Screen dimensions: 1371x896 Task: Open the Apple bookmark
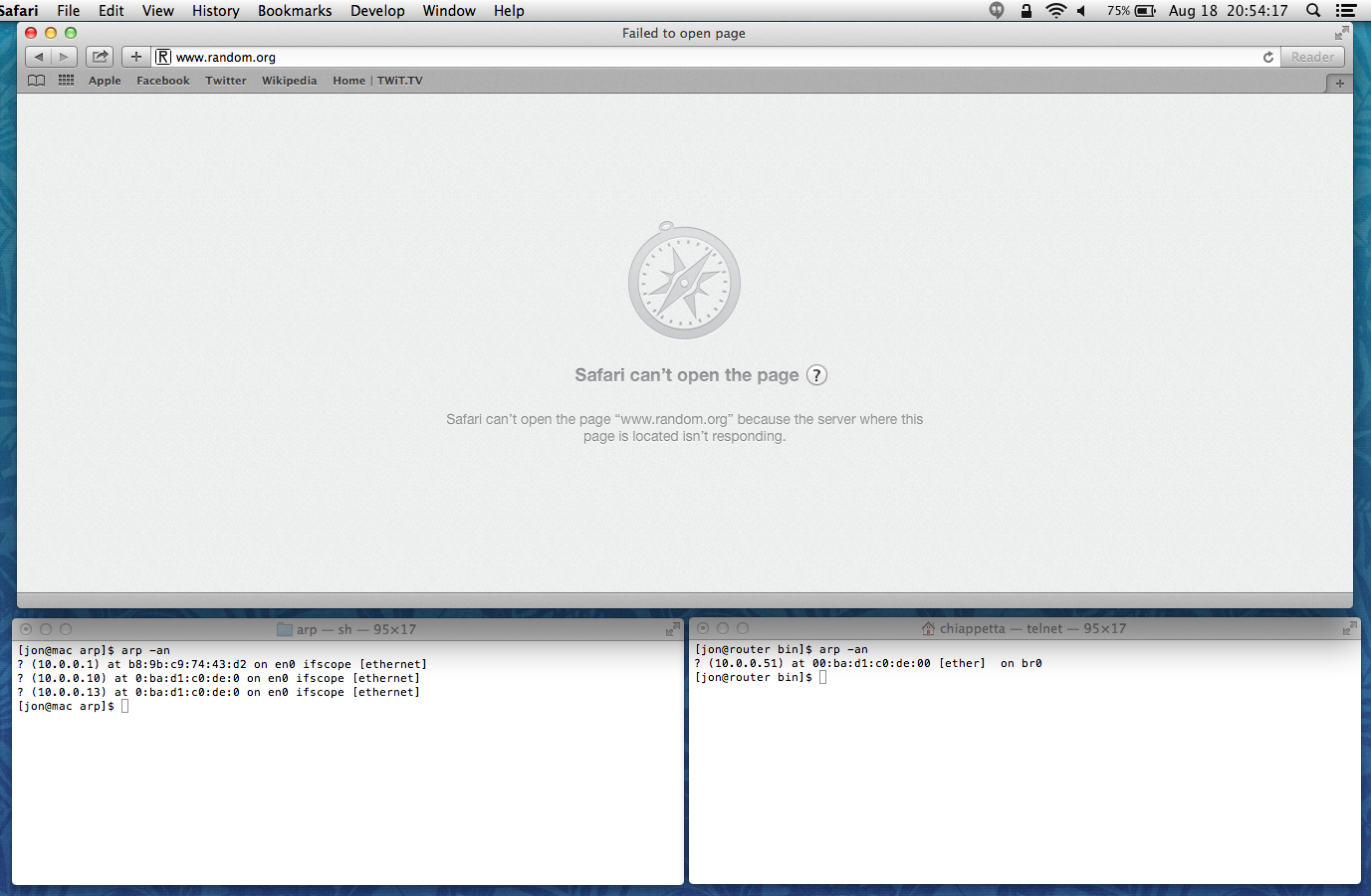pos(105,81)
